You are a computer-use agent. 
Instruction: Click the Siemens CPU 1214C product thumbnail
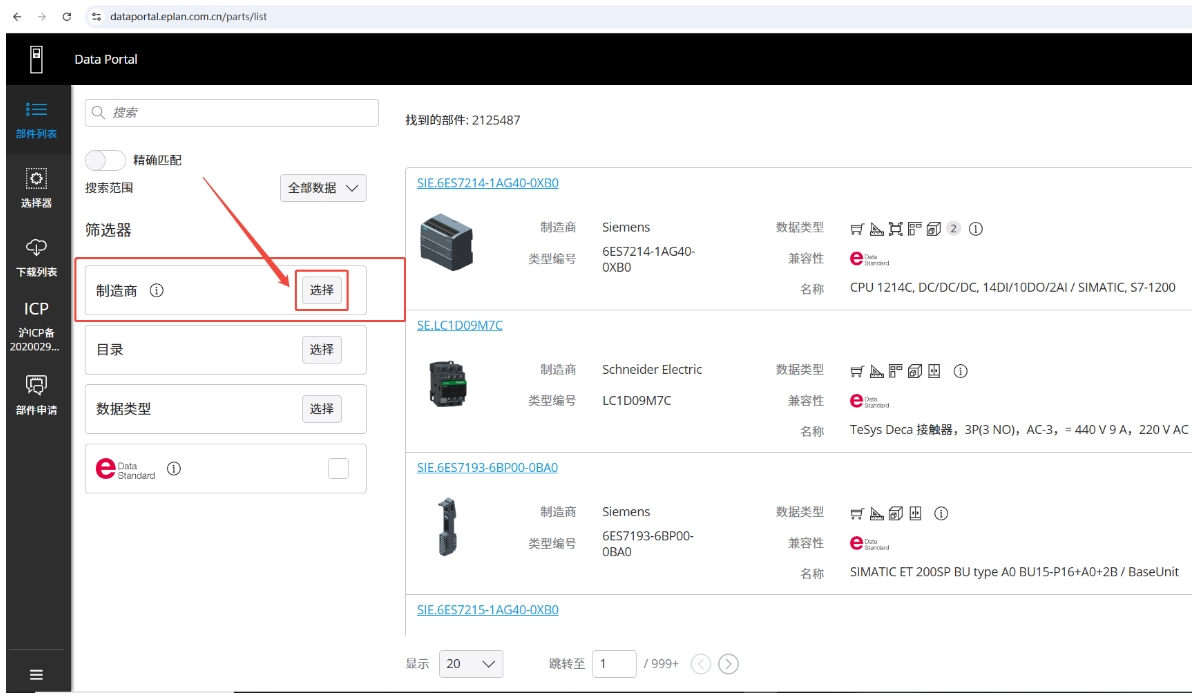coord(447,243)
